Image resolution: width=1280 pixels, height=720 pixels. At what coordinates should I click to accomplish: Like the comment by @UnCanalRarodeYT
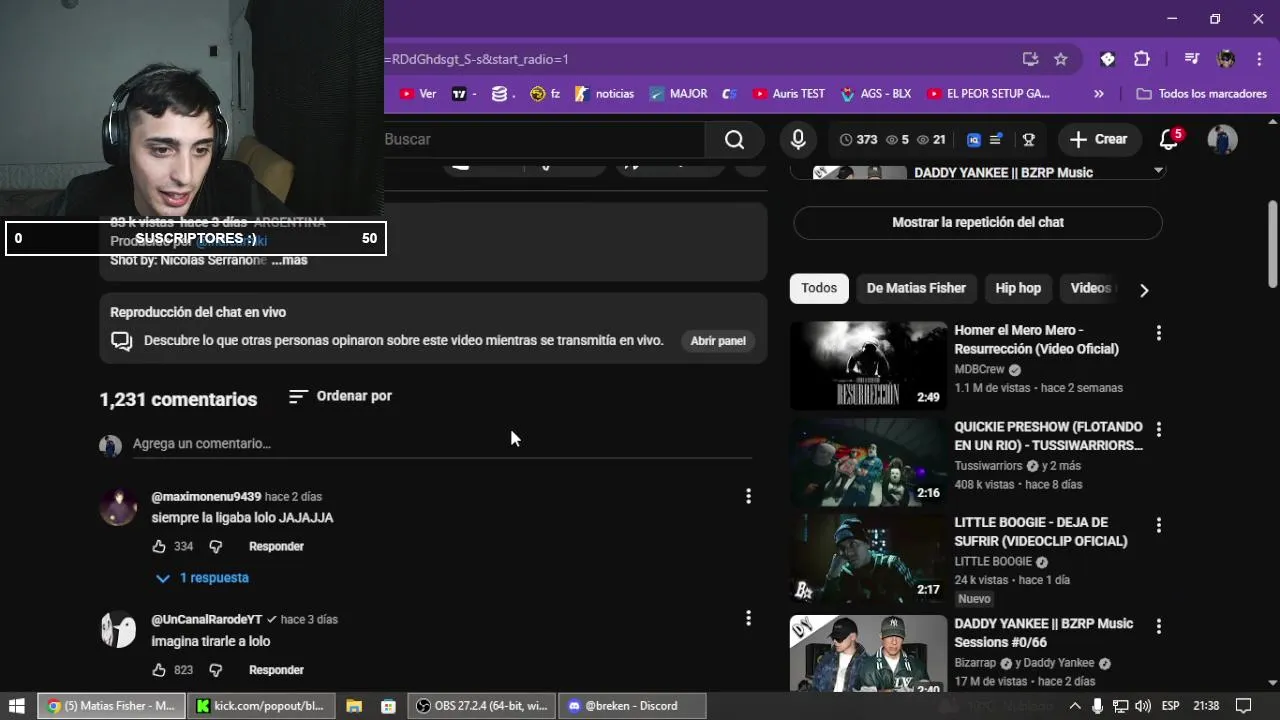(x=159, y=670)
